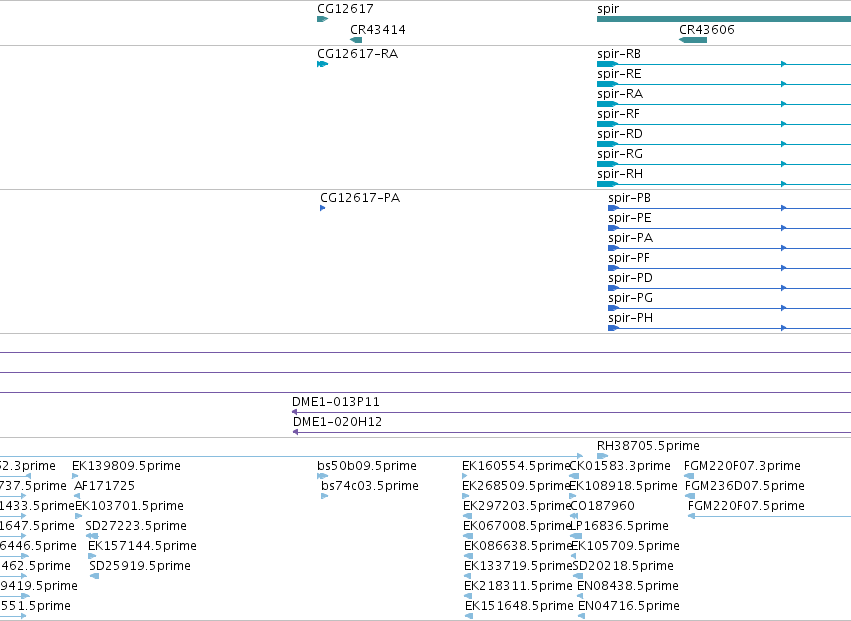Select the spir-PH protein feature

(x=729, y=328)
